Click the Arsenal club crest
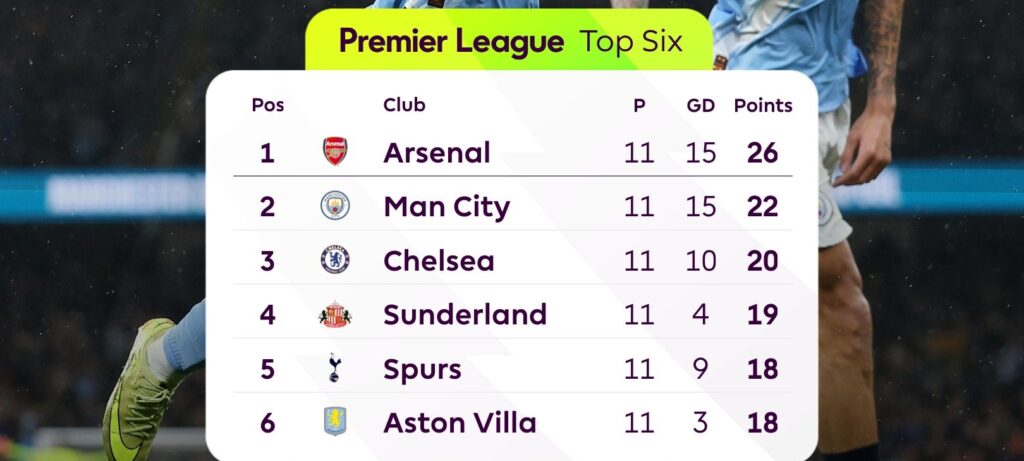This screenshot has width=1024, height=461. 335,152
